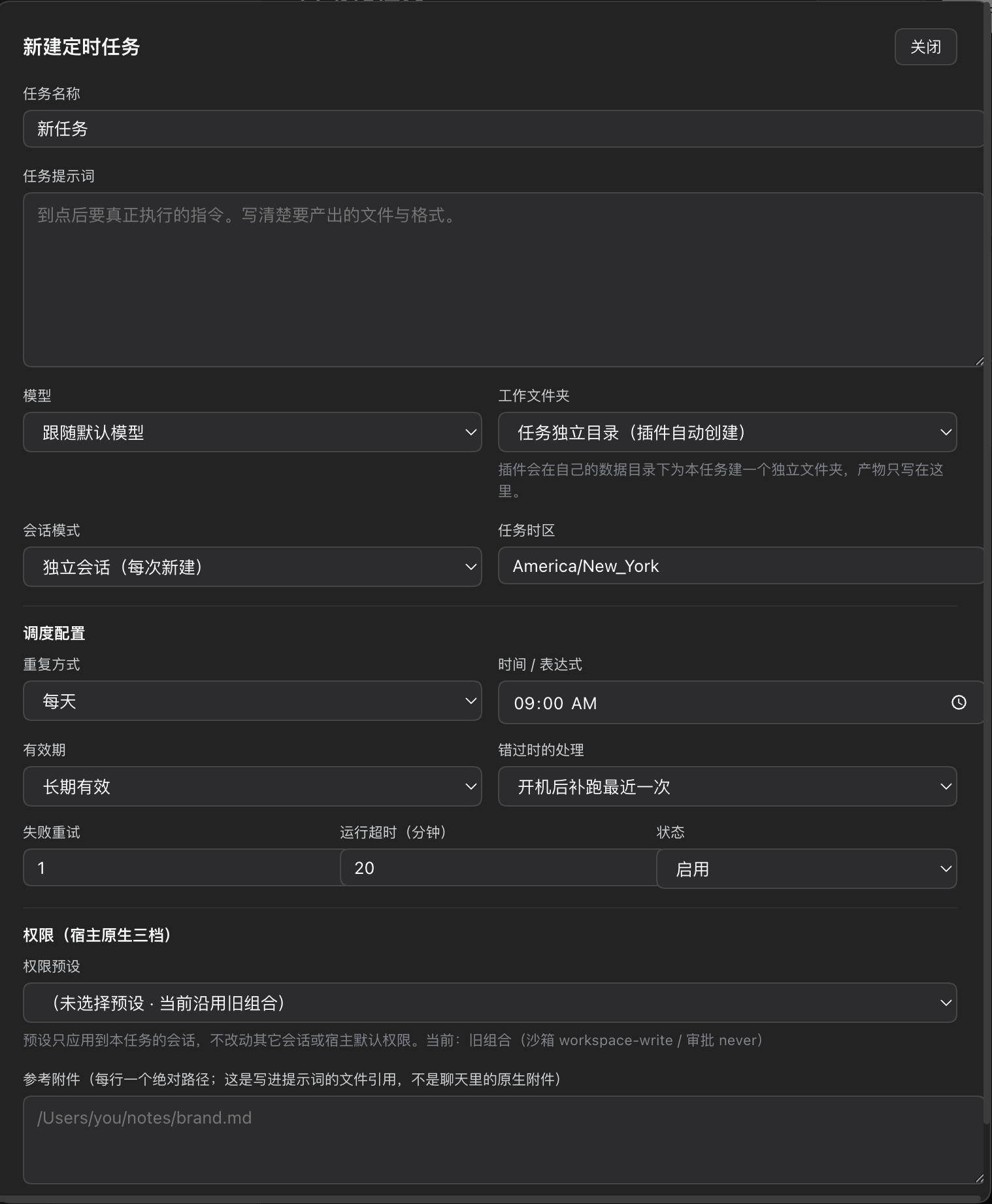Screen dimensions: 992x1204
Task: Click the 任务提示词 label
Action: 59,176
